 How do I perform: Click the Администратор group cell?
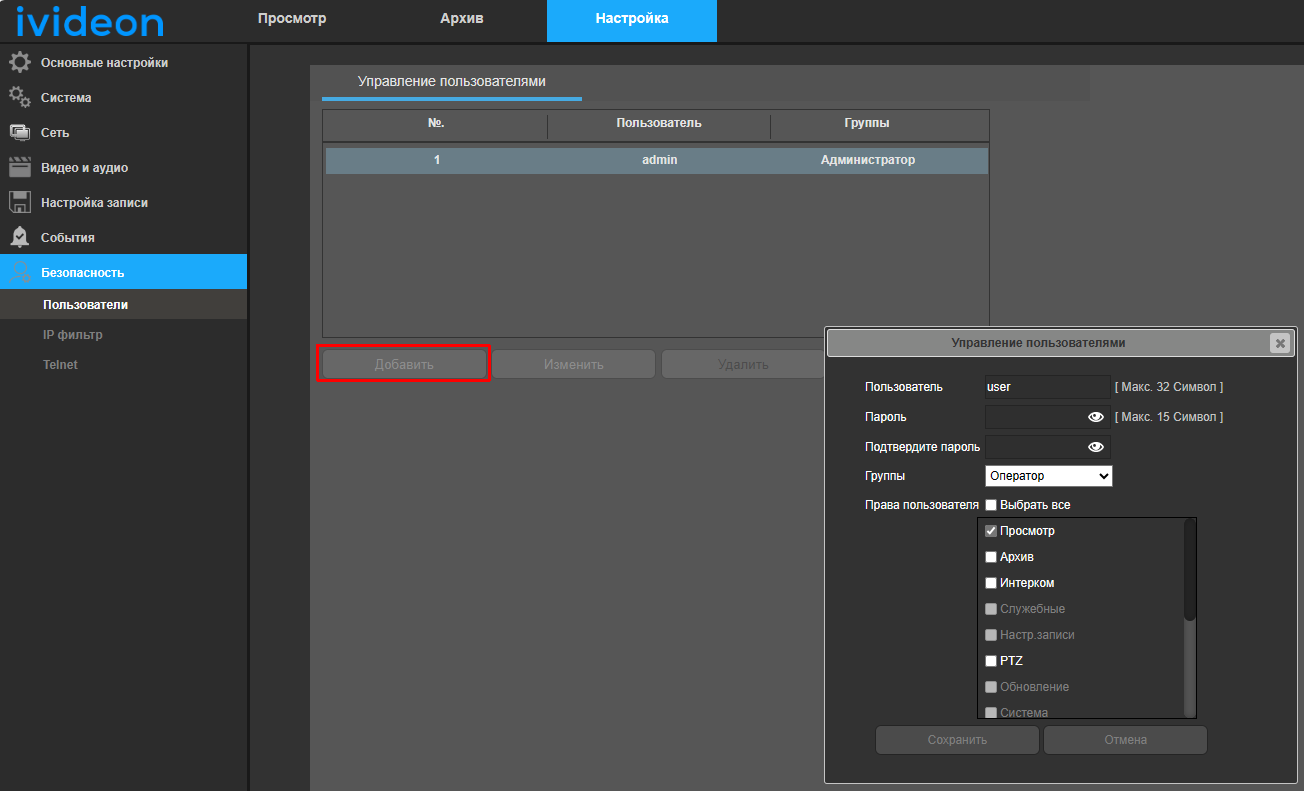tap(867, 160)
